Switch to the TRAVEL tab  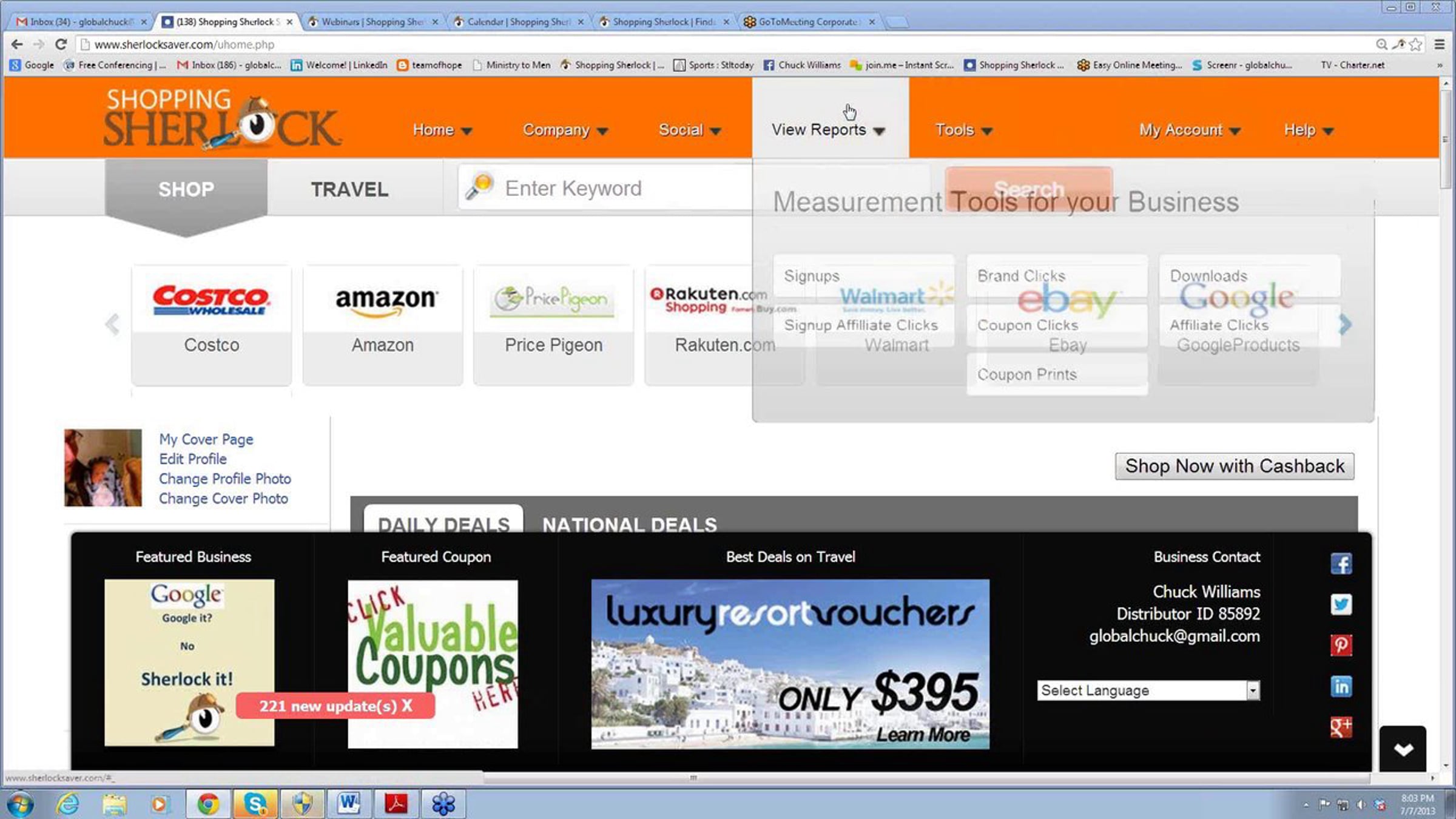pyautogui.click(x=350, y=189)
